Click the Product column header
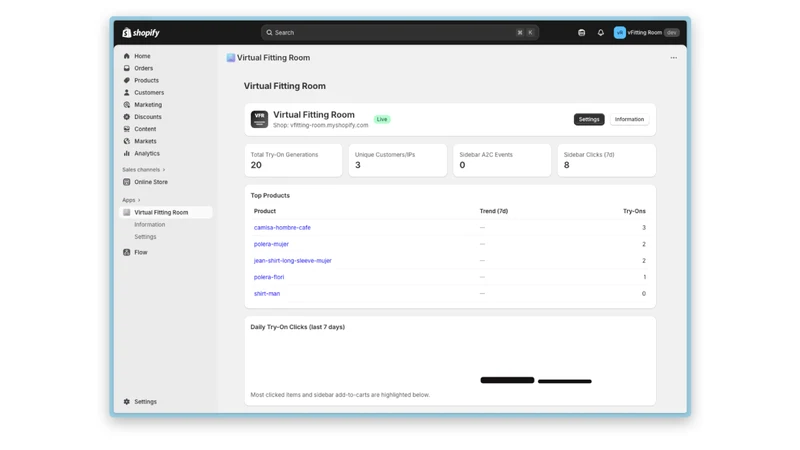The width and height of the screenshot is (800, 450). 265,211
